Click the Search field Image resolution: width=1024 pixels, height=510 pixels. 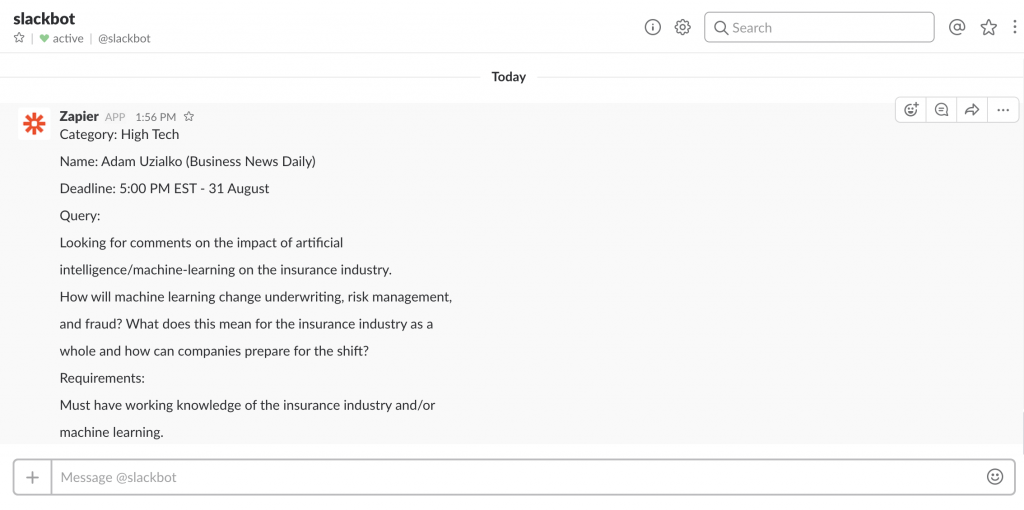pos(820,28)
